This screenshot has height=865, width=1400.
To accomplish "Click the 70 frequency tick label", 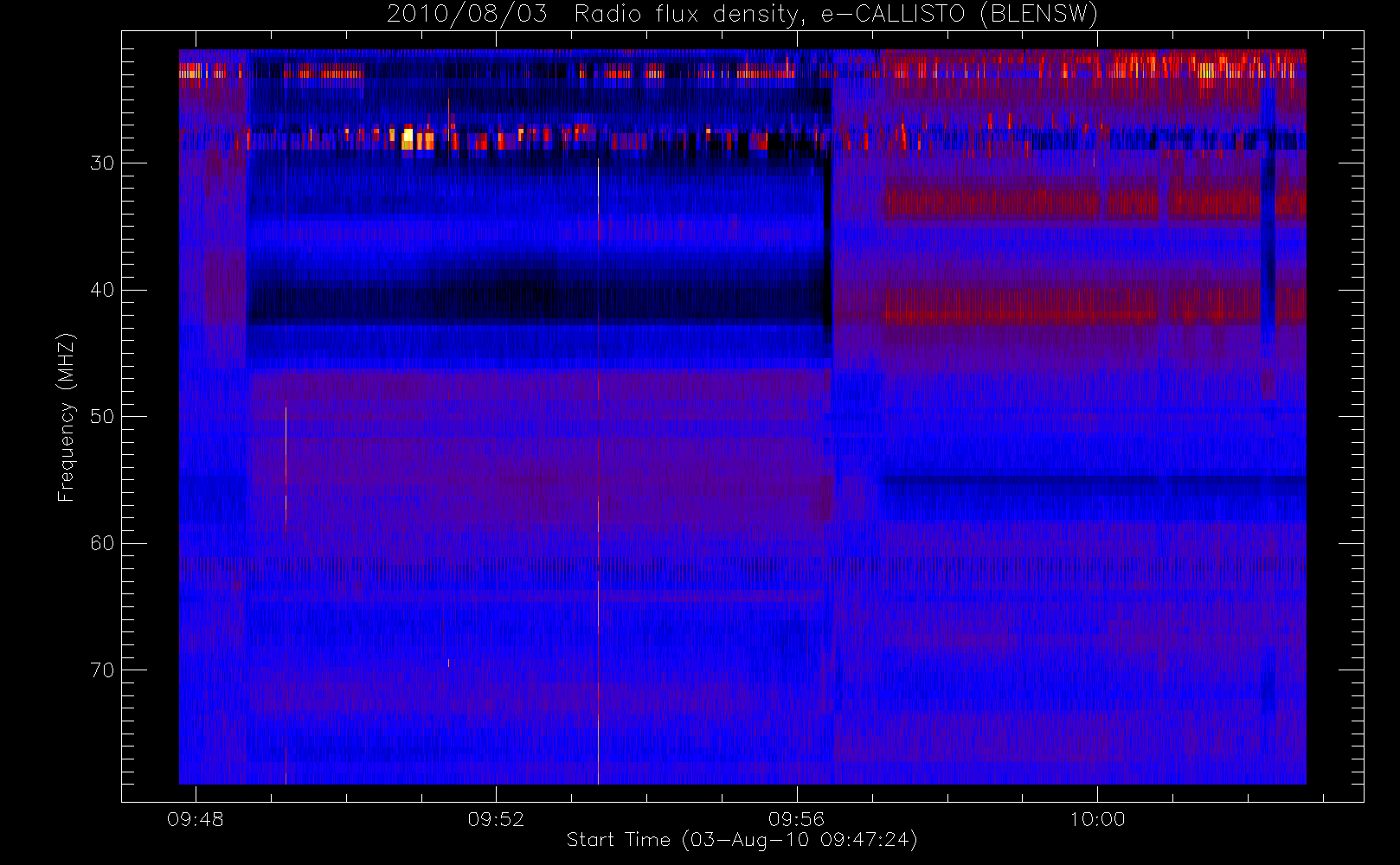I will [102, 670].
